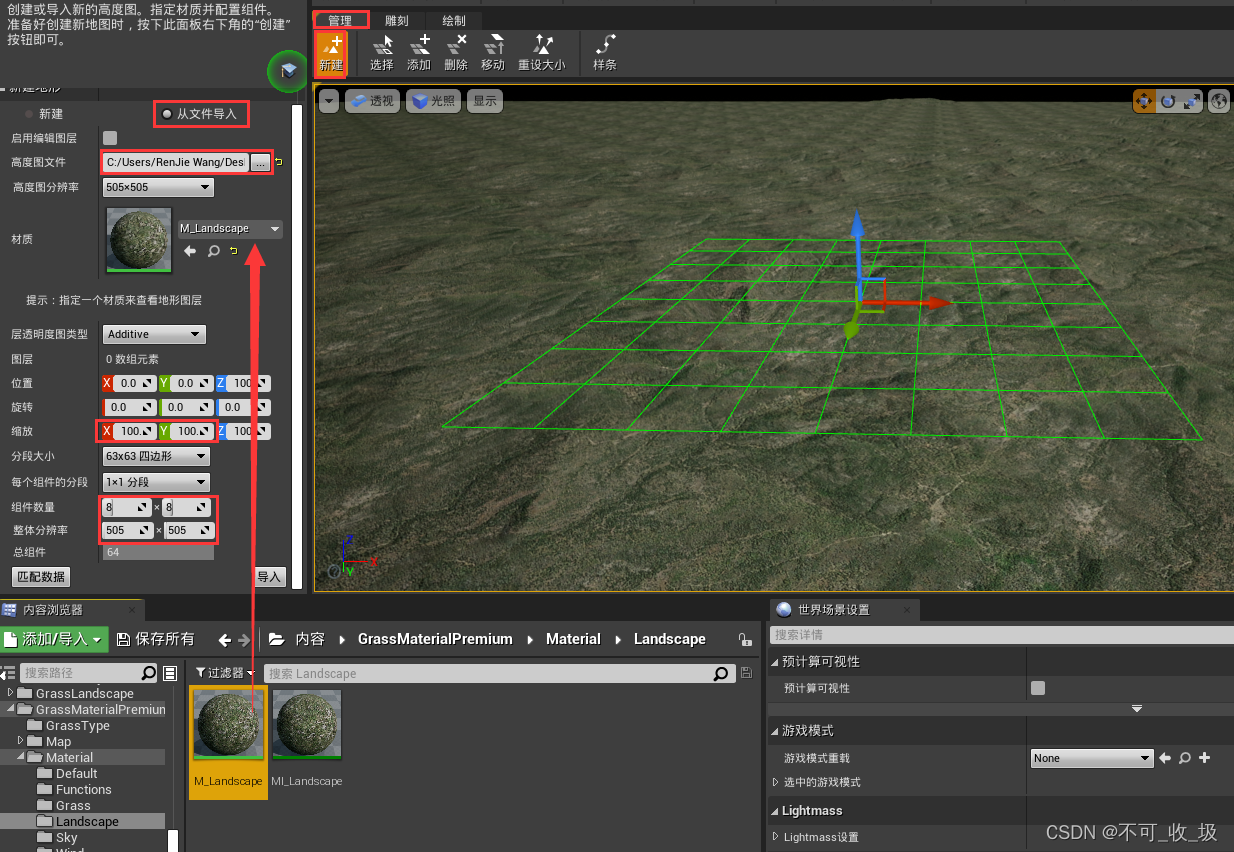Create new game mode with plus icon
Screen dimensions: 1234x852
tap(1205, 759)
